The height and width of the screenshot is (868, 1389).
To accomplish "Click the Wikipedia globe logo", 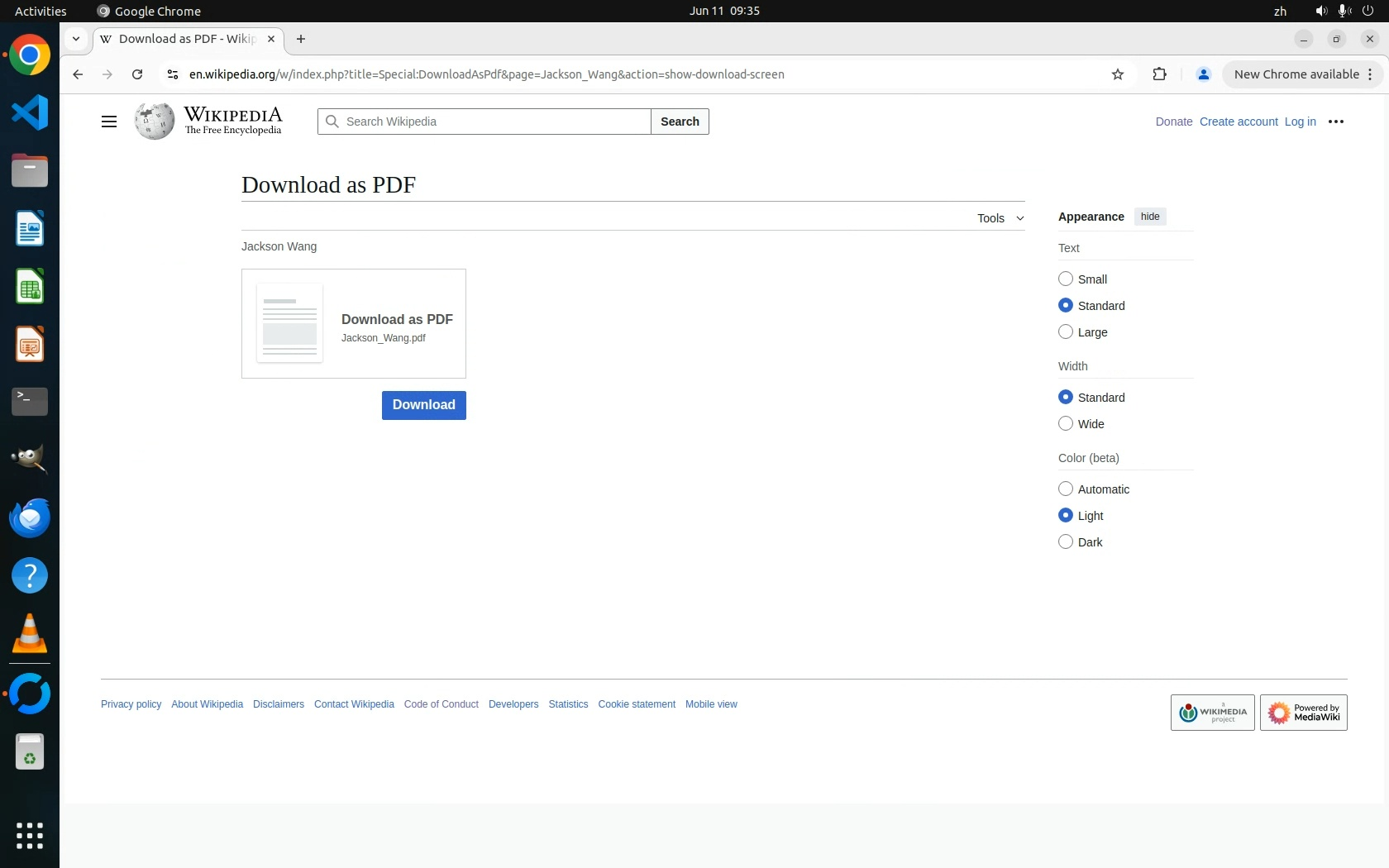I will [x=155, y=122].
